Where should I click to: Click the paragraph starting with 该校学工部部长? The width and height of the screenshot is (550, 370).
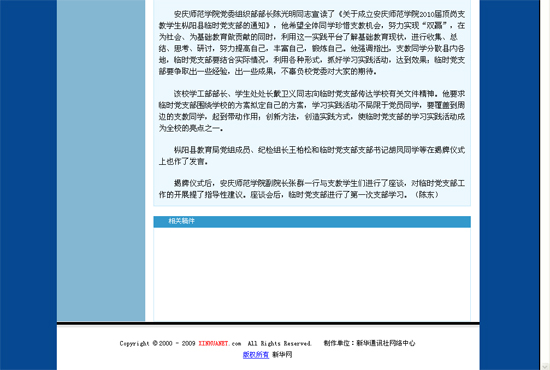(x=312, y=111)
